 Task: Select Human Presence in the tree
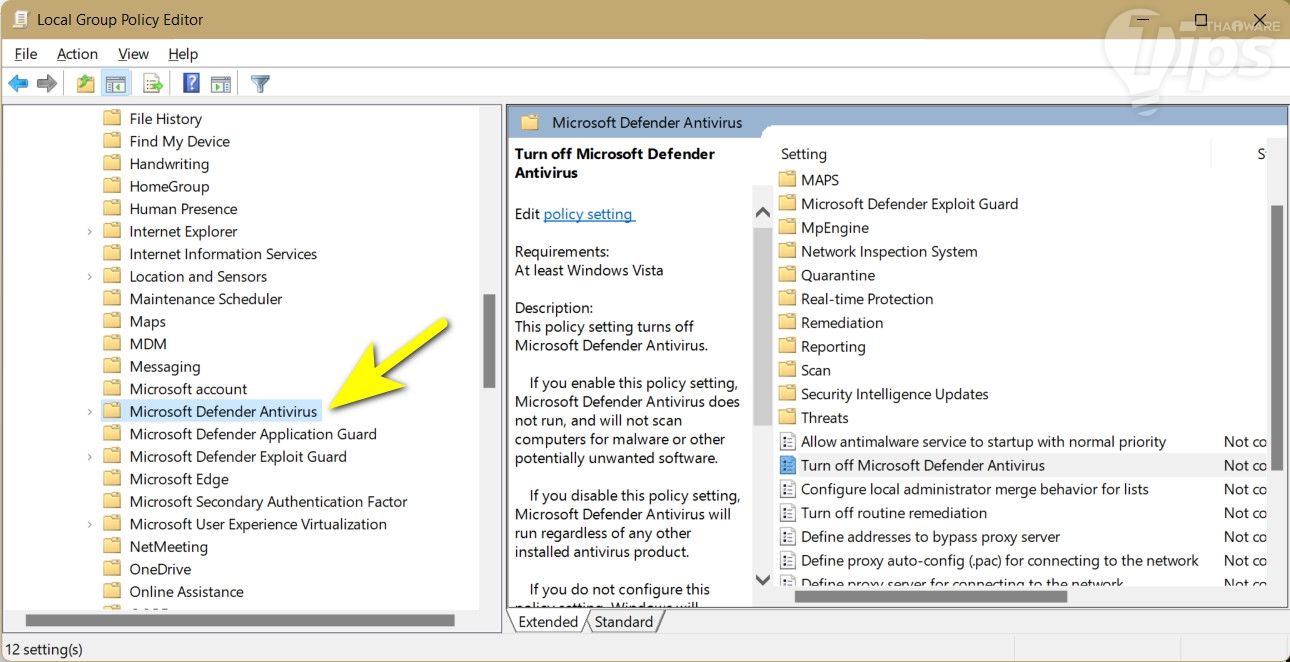pyautogui.click(x=183, y=209)
